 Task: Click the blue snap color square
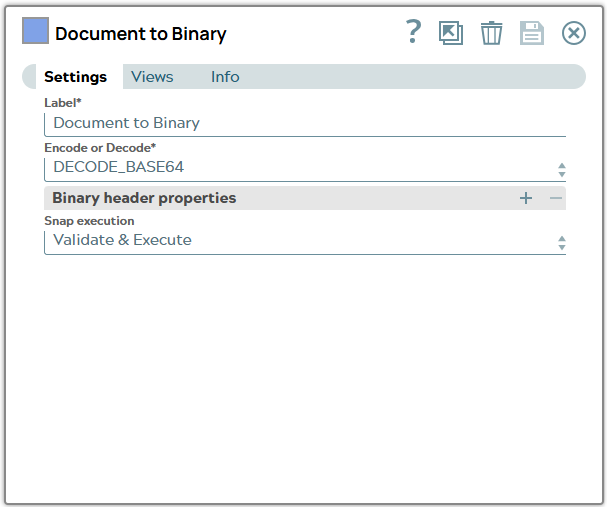coord(35,30)
